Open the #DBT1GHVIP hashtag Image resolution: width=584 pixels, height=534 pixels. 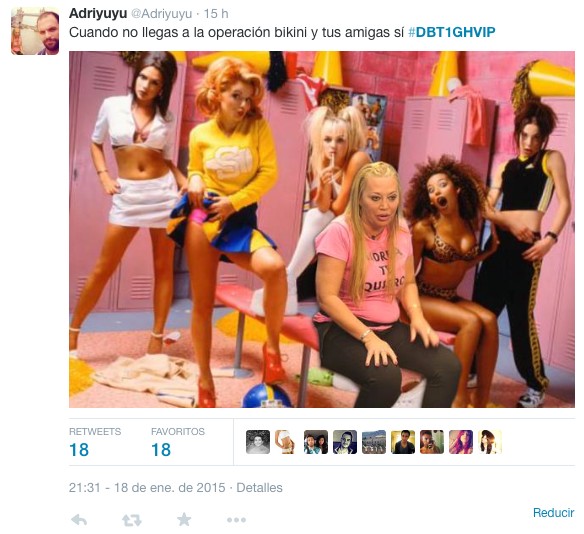(451, 32)
